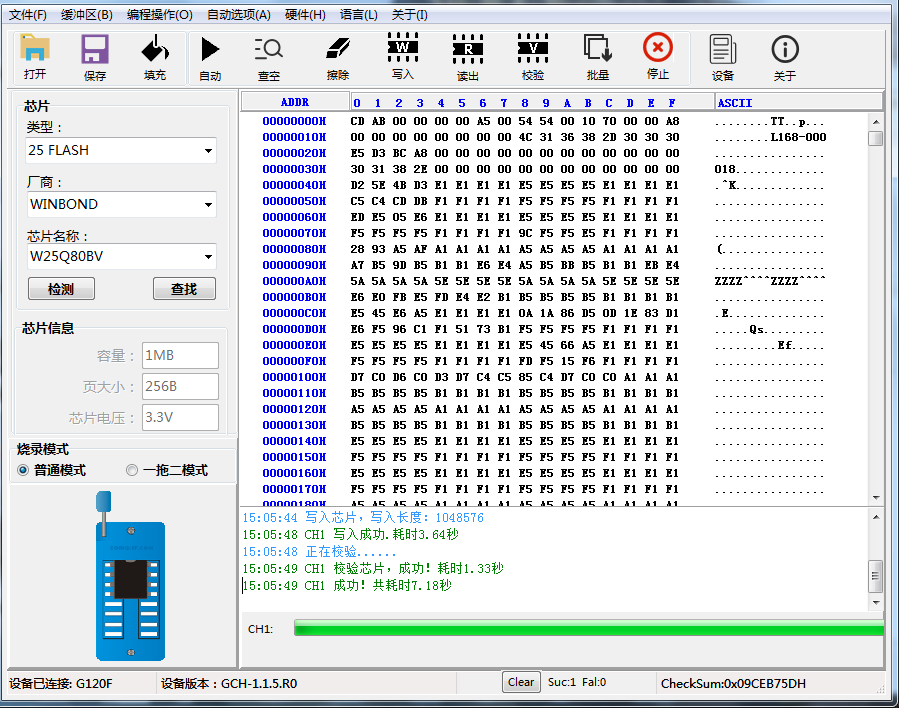Open the 批量 (Batch) toolbar icon
Image resolution: width=899 pixels, height=708 pixels.
click(x=598, y=48)
